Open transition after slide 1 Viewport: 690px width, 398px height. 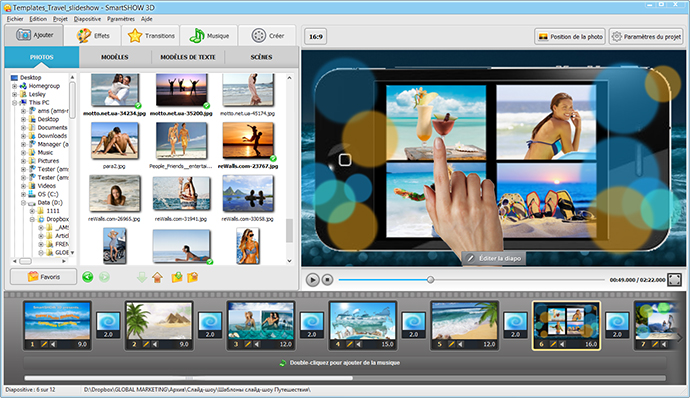click(x=108, y=325)
